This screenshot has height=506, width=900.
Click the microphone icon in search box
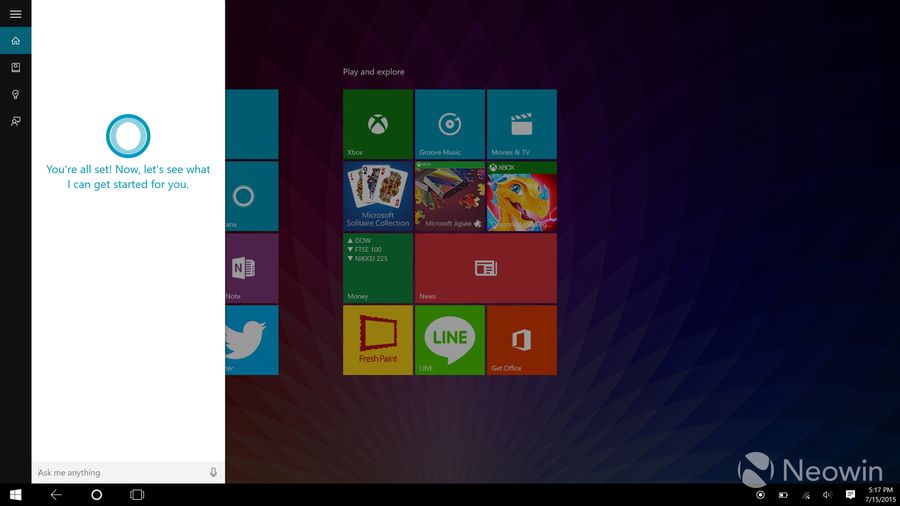click(213, 472)
